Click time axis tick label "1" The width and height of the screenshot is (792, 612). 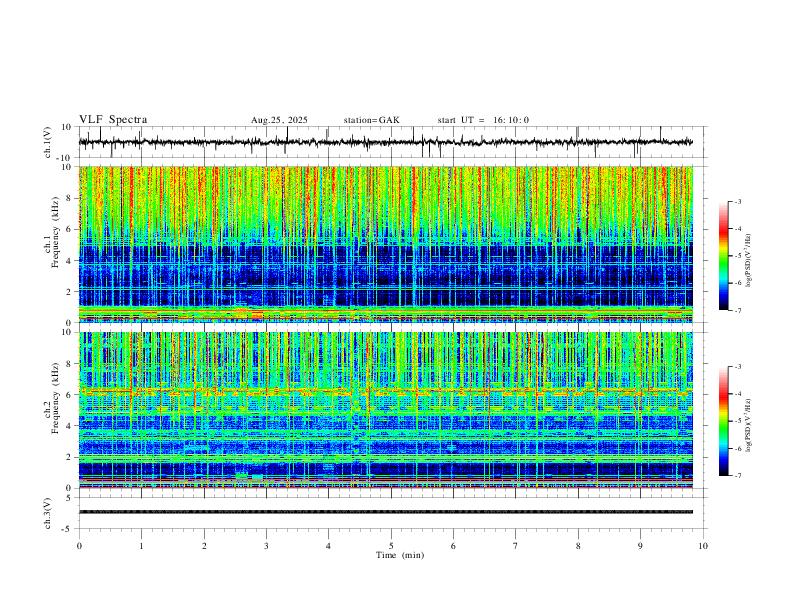141,546
